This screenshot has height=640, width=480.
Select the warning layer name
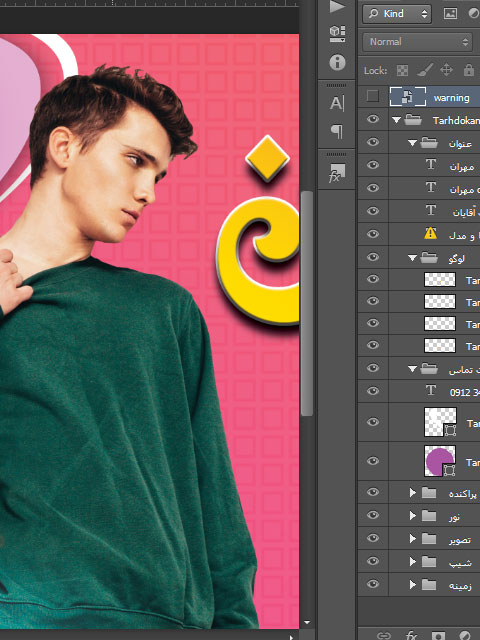coord(451,98)
